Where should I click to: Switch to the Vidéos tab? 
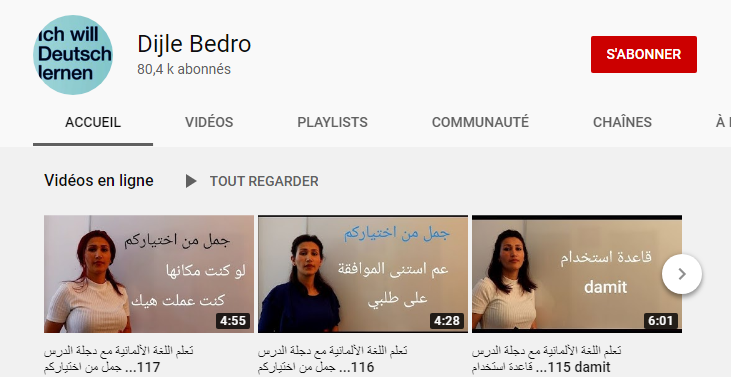pos(209,122)
